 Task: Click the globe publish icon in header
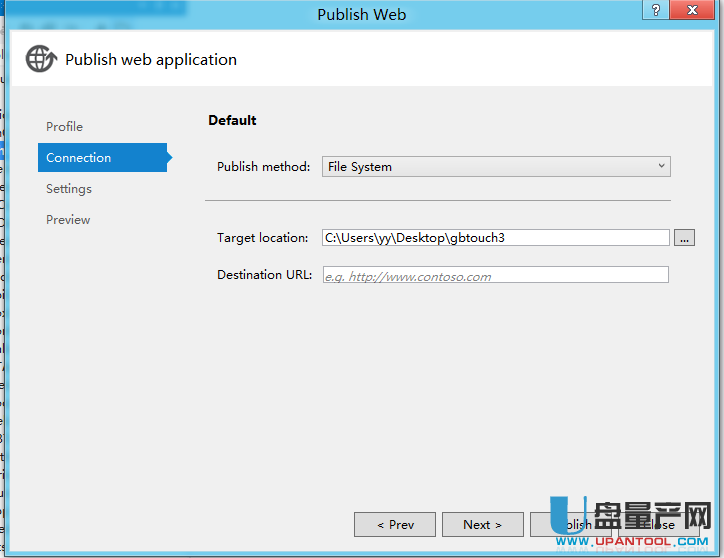click(x=41, y=59)
